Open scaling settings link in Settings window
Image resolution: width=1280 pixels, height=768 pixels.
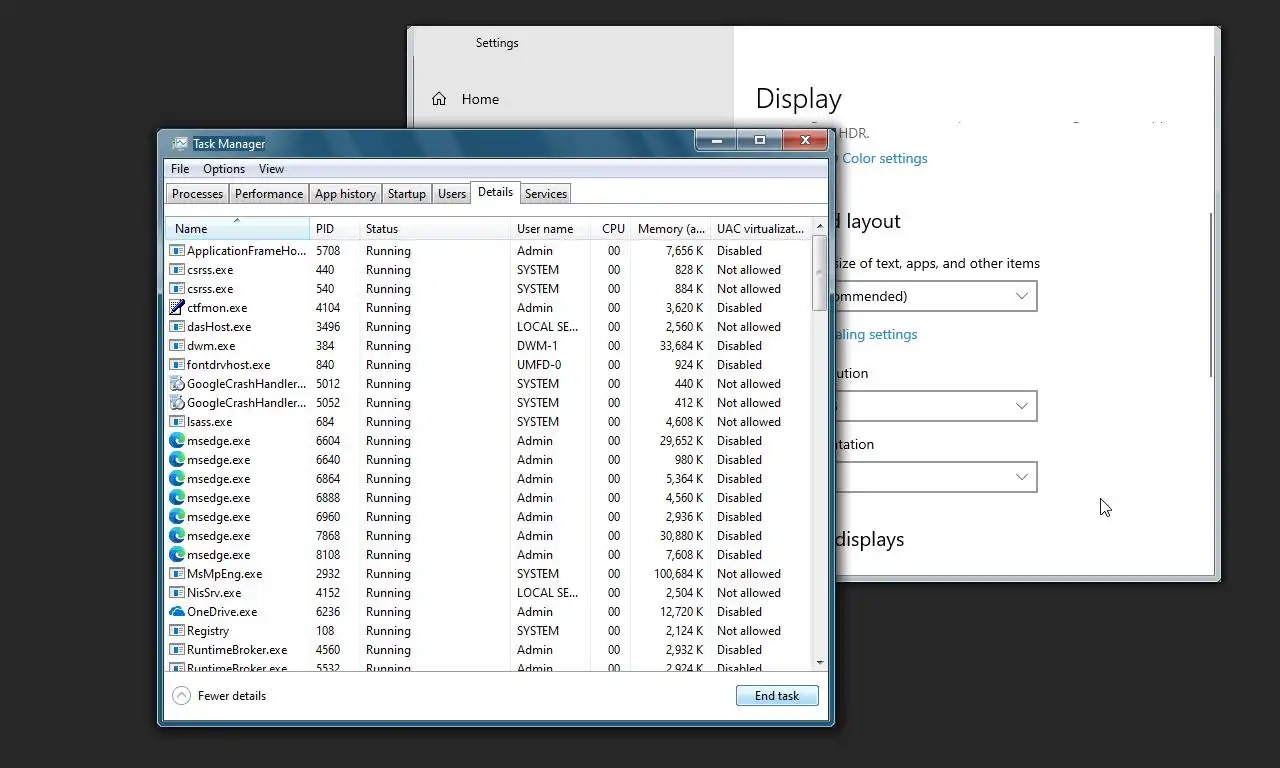876,334
